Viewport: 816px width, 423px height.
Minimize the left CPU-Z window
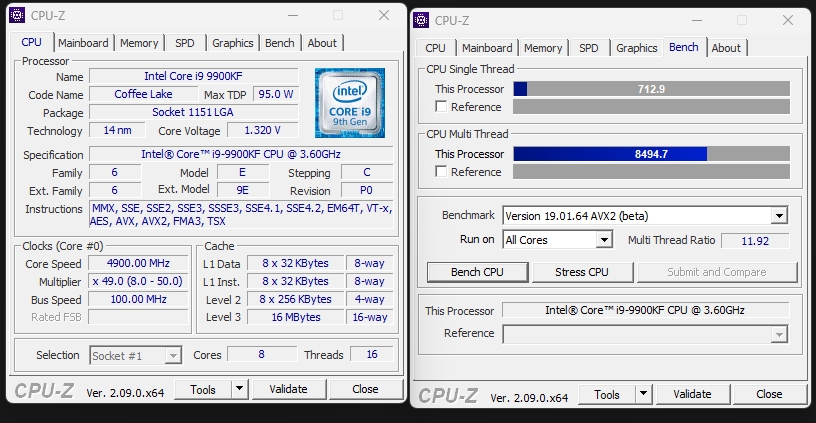coord(293,16)
